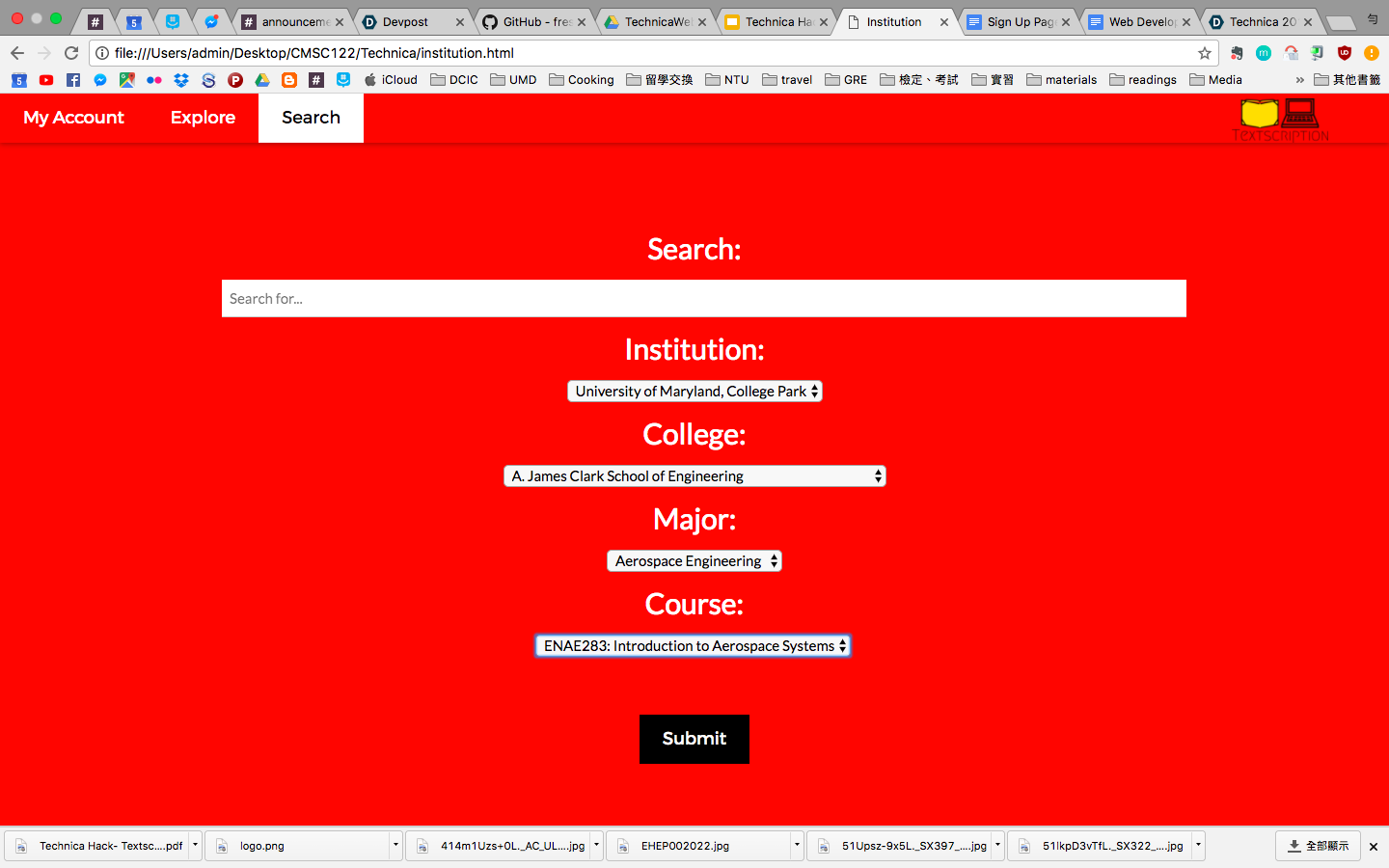Open the Dropbox bookmark icon
1389x868 pixels.
(181, 80)
